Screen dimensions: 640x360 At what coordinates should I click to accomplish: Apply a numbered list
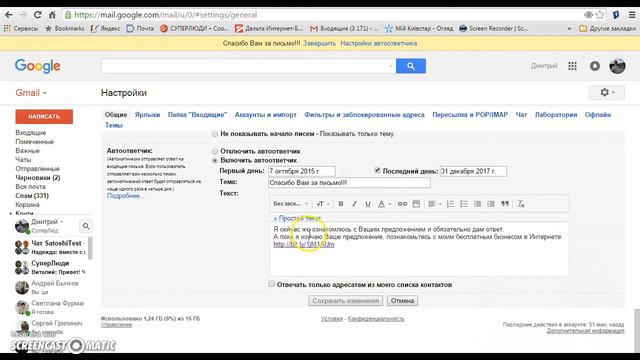pos(450,204)
